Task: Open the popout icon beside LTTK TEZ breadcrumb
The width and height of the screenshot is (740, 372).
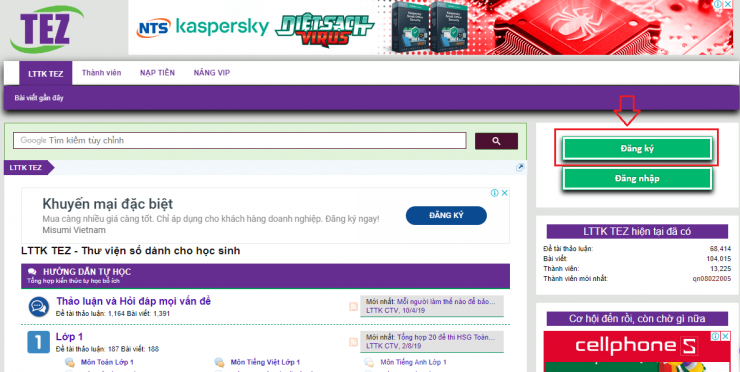Action: pyautogui.click(x=520, y=168)
